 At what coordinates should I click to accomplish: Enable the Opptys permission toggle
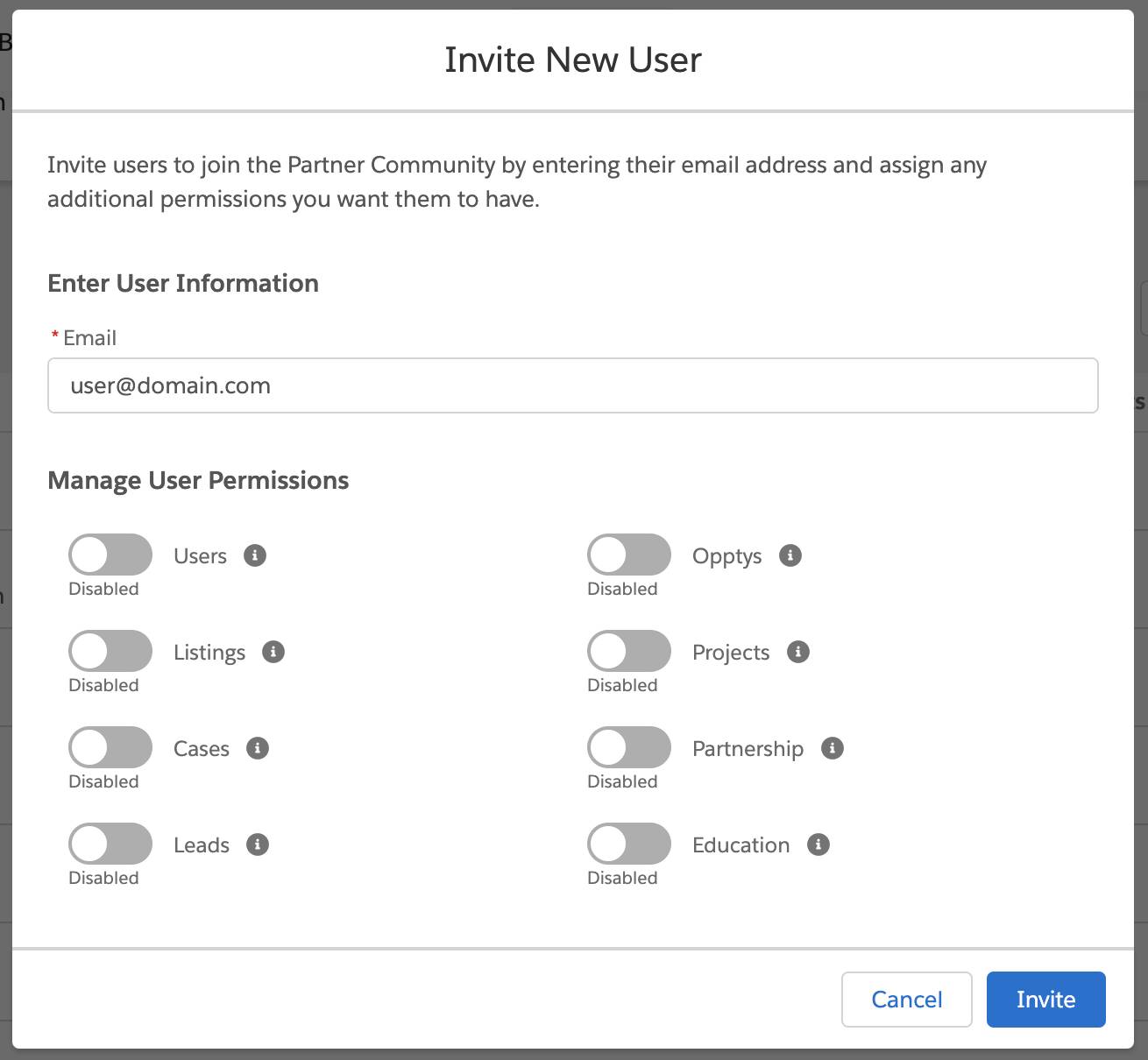pyautogui.click(x=629, y=555)
